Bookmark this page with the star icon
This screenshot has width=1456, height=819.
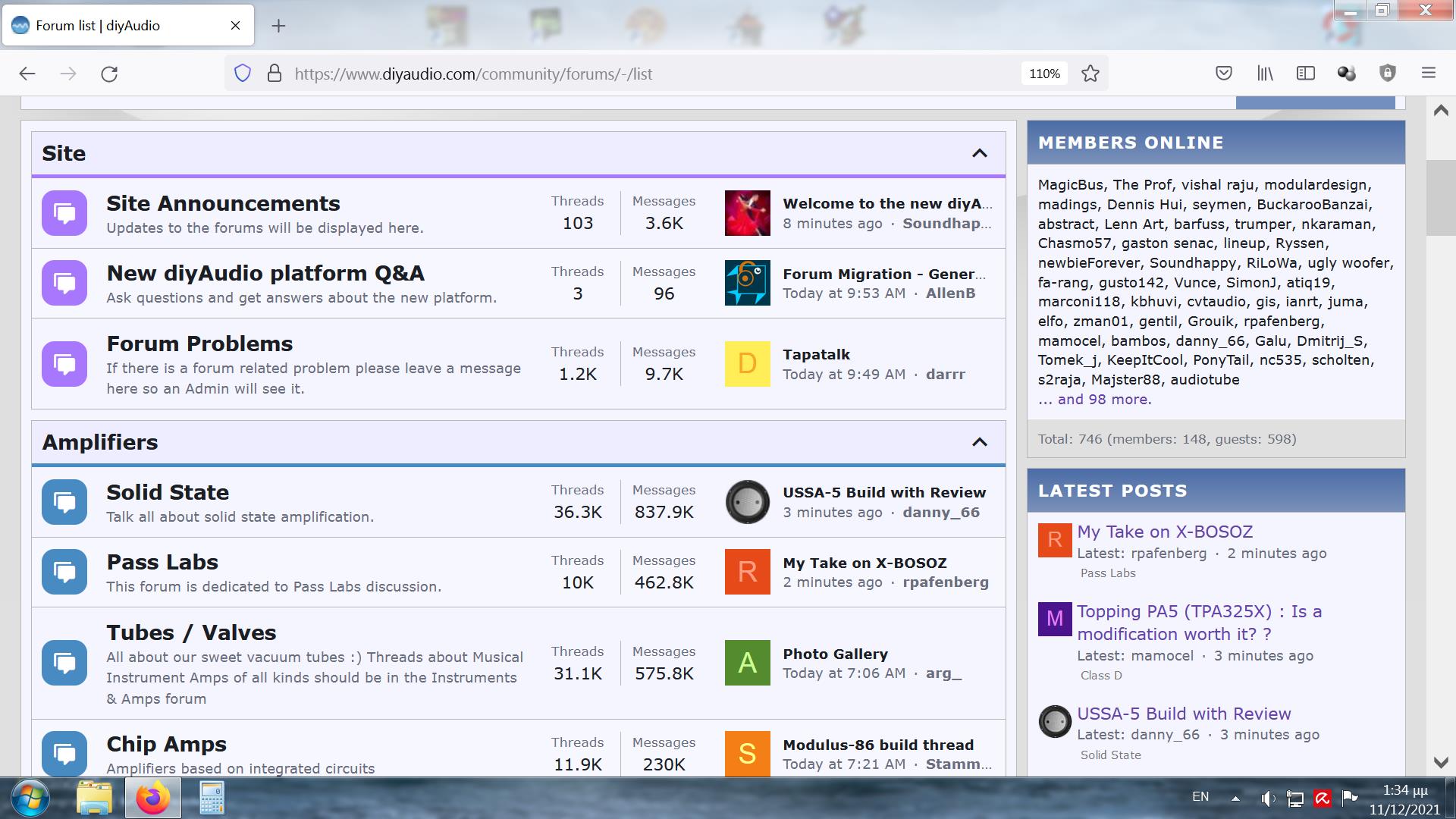1090,74
